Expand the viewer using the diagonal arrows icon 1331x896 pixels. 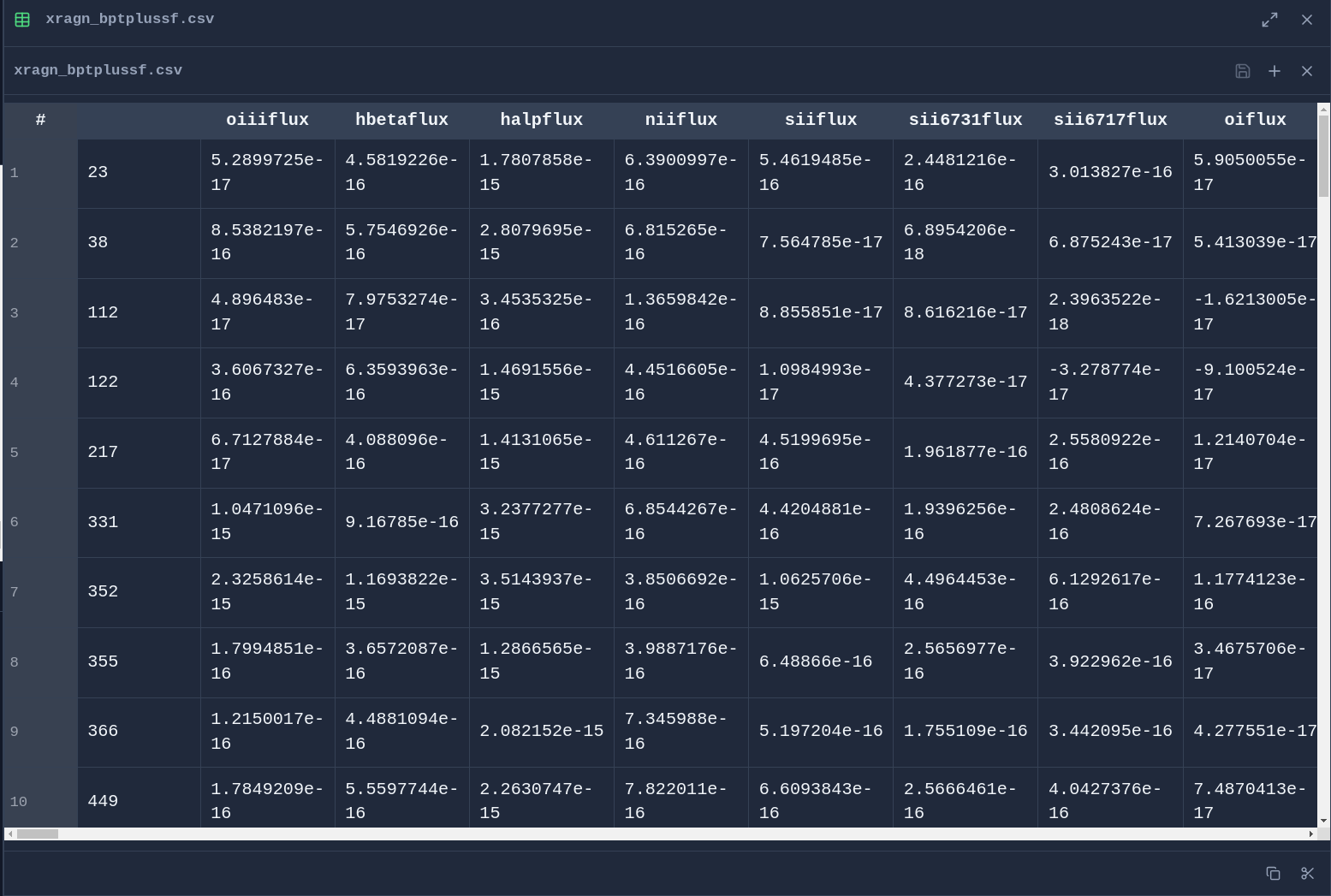(1270, 19)
